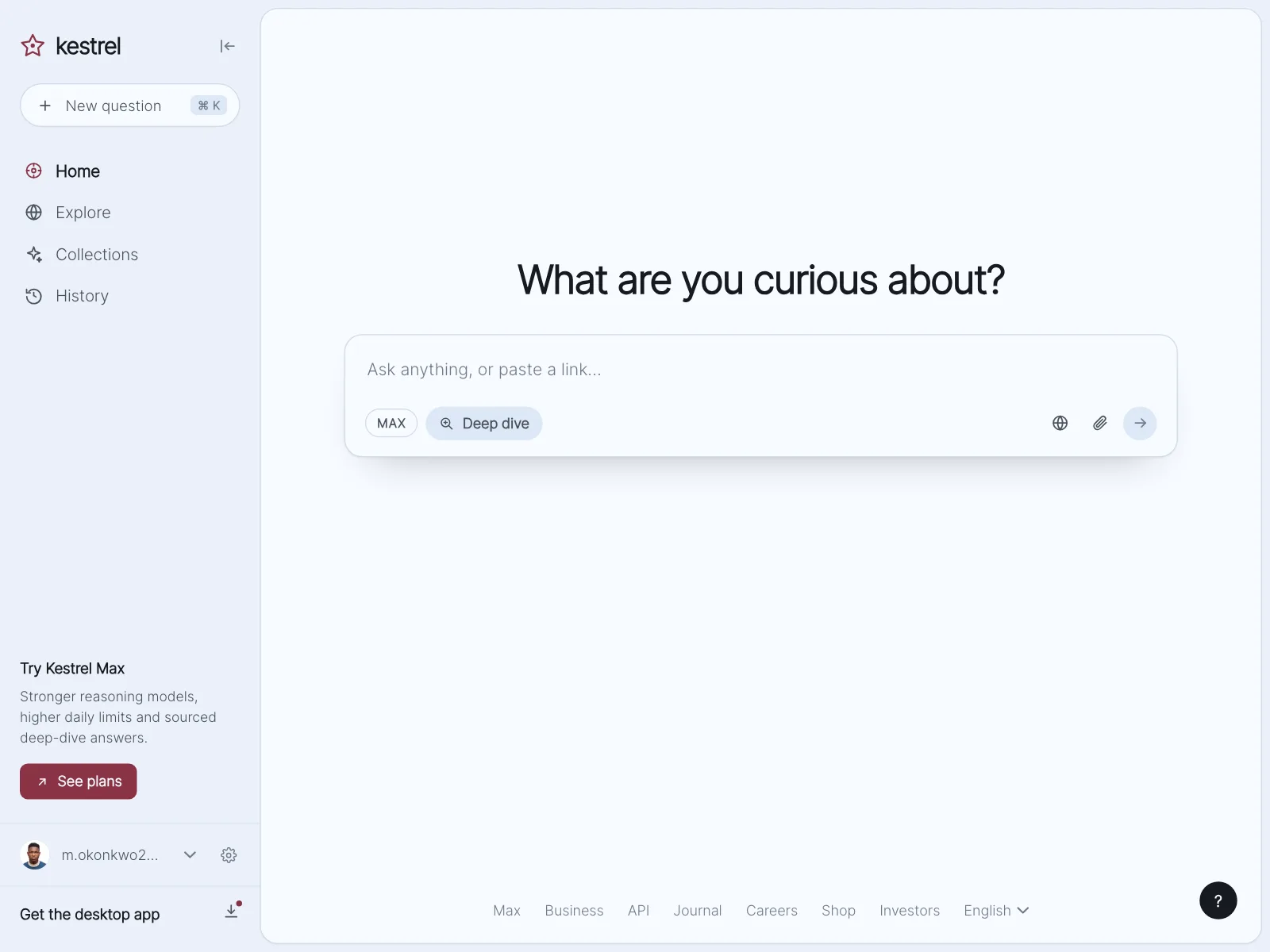Toggle Deep dive mode
1270x952 pixels.
(484, 424)
